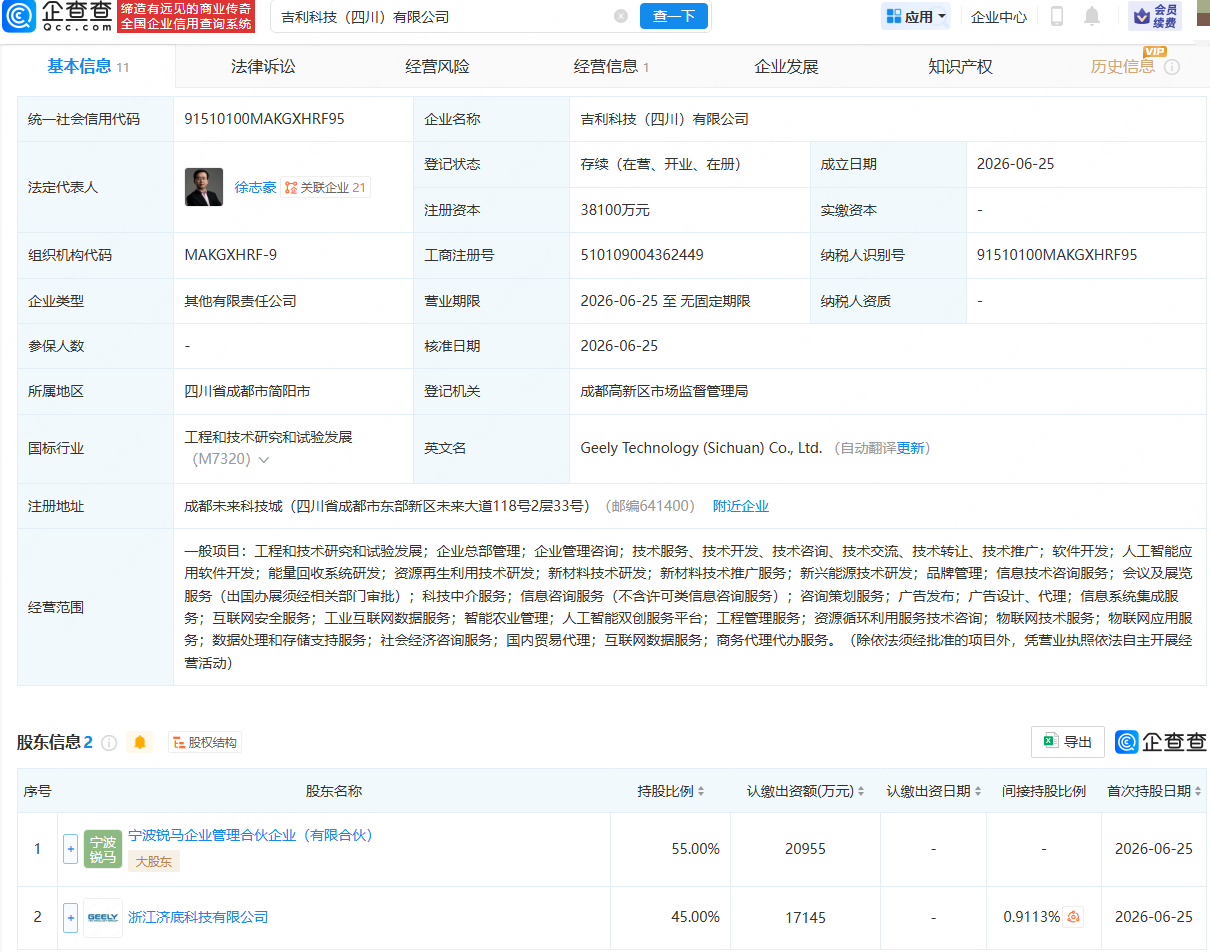Open the mobile phone app icon
Screen dimensions: 1210x952
[x=1057, y=16]
